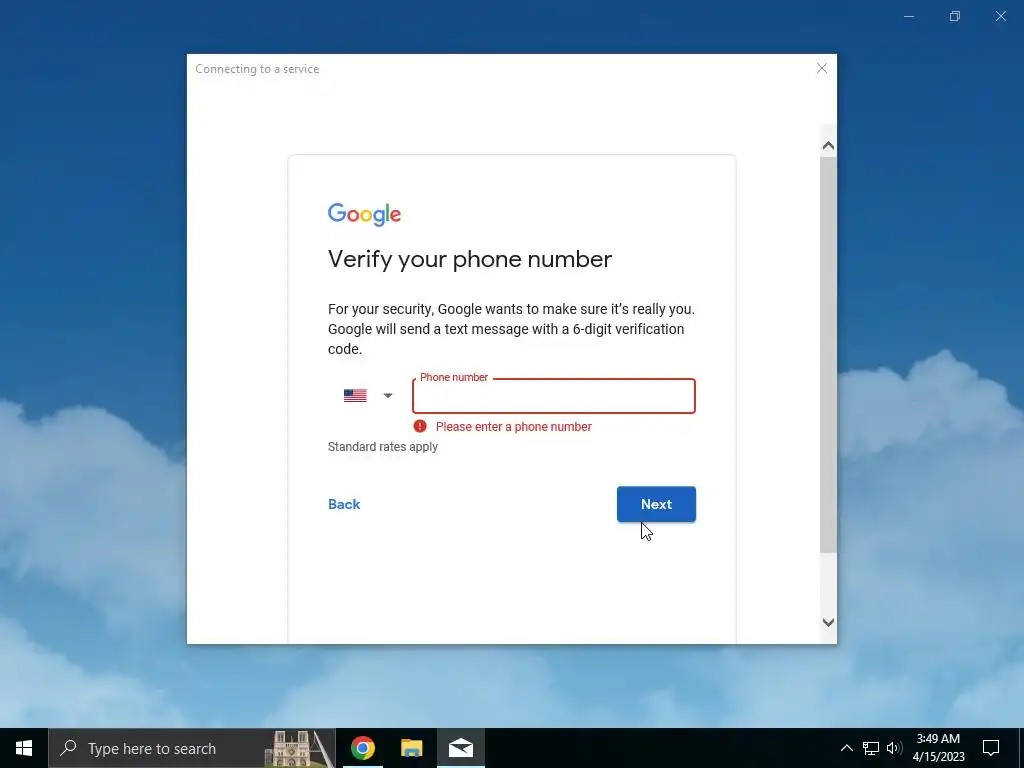Click the volume speaker tray icon
The width and height of the screenshot is (1024, 768).
click(x=894, y=748)
